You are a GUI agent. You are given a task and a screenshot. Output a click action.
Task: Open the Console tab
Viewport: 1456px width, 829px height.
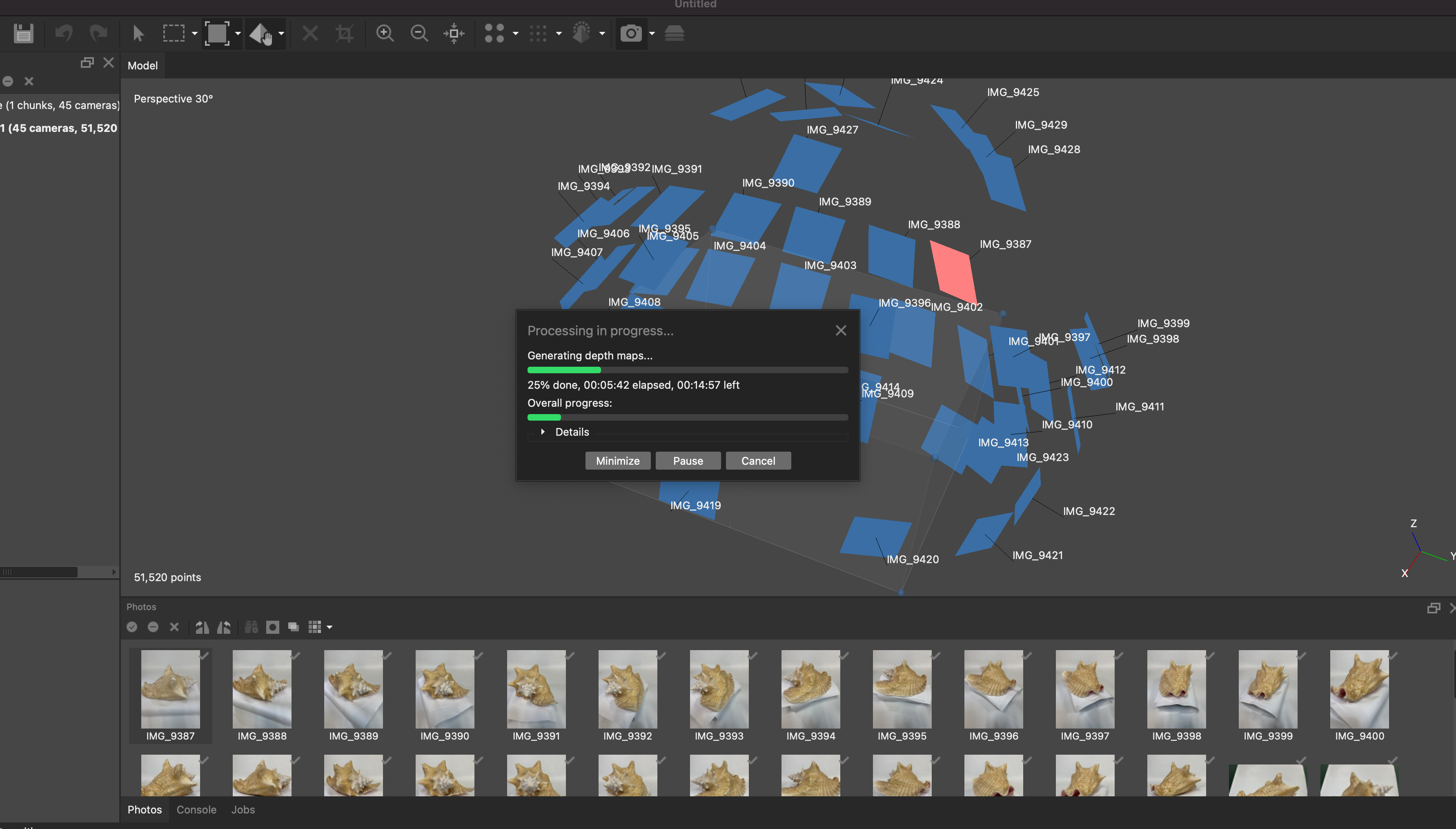pos(196,810)
